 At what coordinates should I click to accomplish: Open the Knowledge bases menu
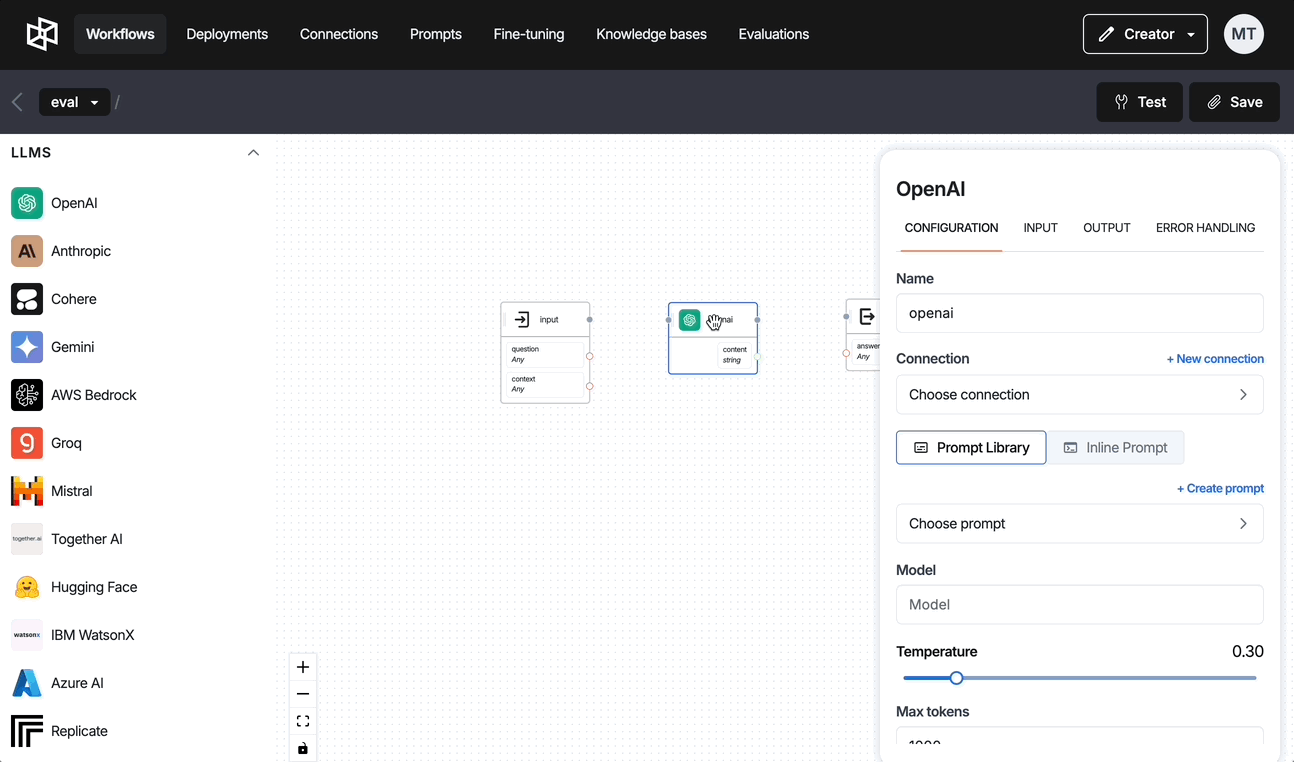coord(651,34)
